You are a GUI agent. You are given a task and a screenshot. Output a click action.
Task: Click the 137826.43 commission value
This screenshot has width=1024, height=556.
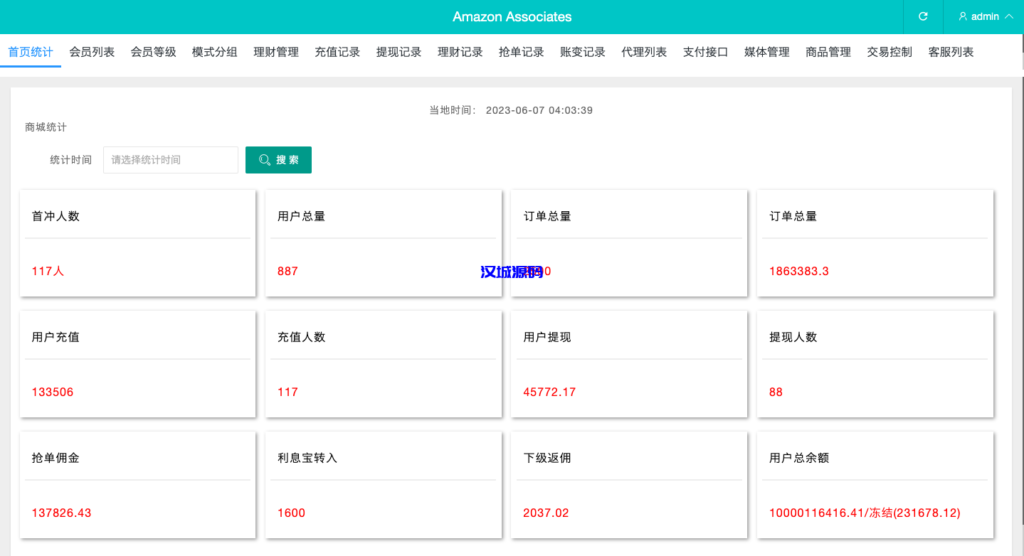(61, 513)
